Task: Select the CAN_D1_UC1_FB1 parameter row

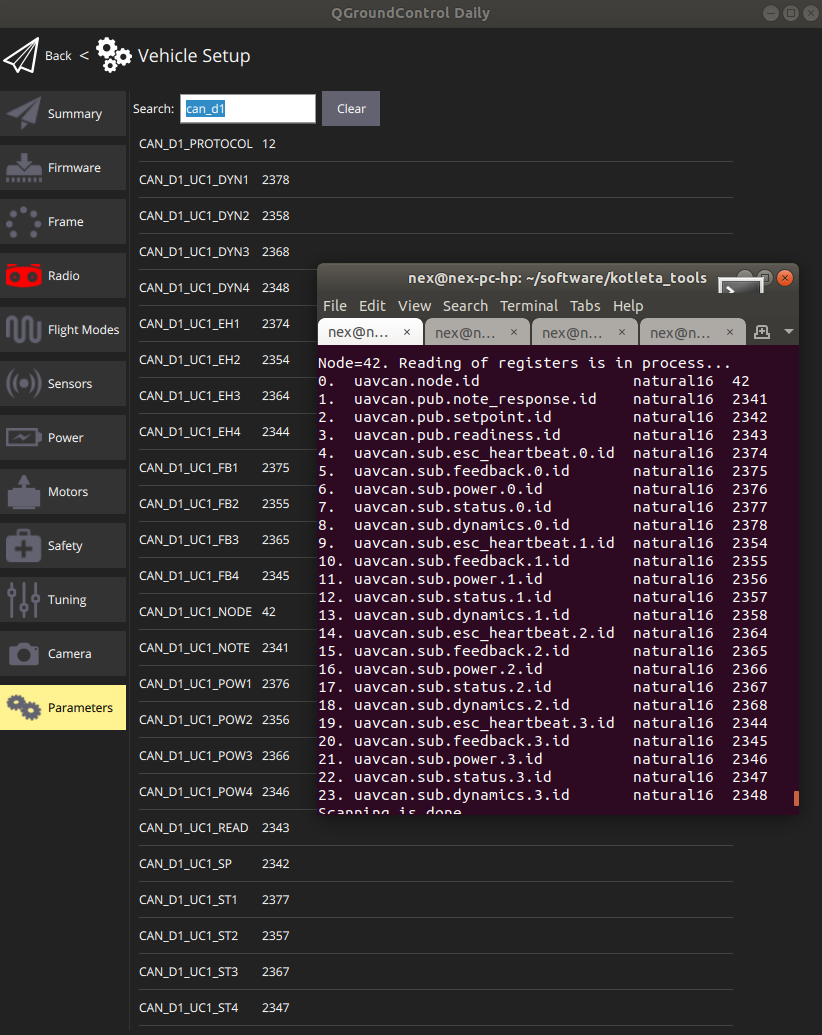Action: [x=227, y=467]
